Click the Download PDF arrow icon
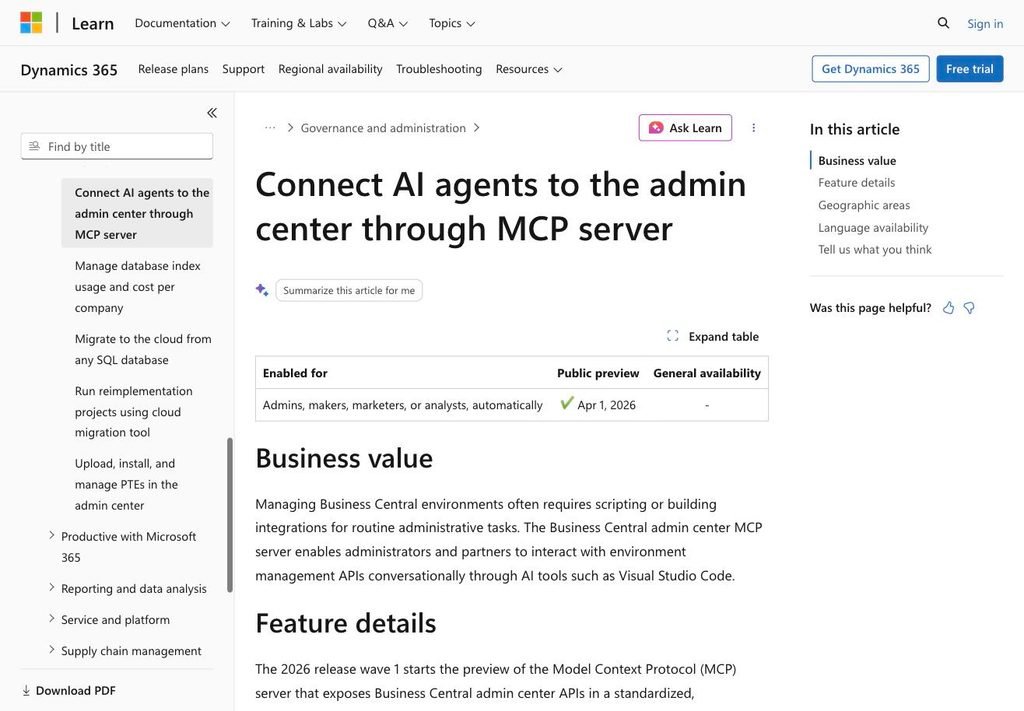Image resolution: width=1024 pixels, height=711 pixels. tap(26, 690)
